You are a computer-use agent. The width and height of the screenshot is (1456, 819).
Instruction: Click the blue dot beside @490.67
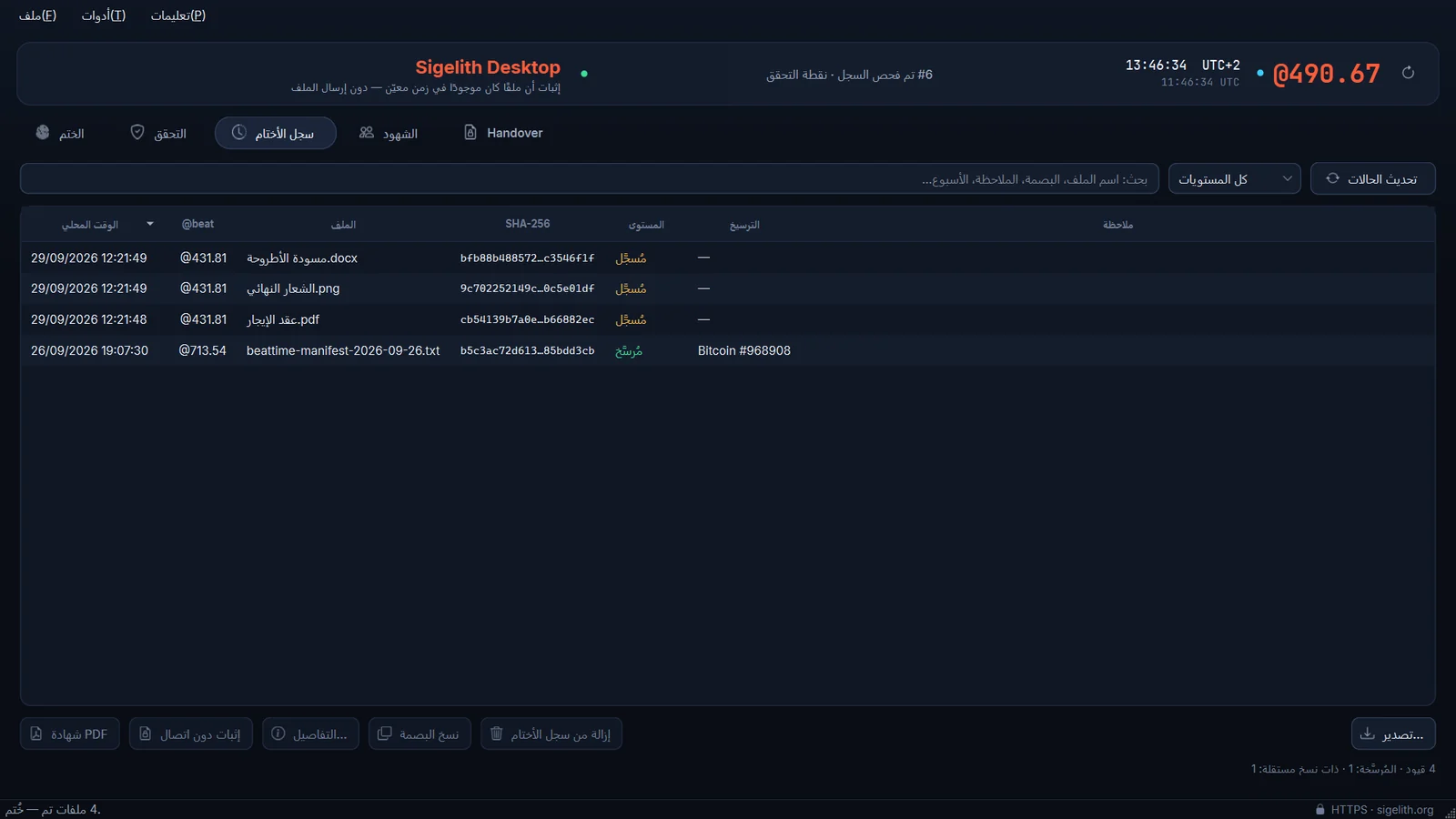pos(1259,73)
